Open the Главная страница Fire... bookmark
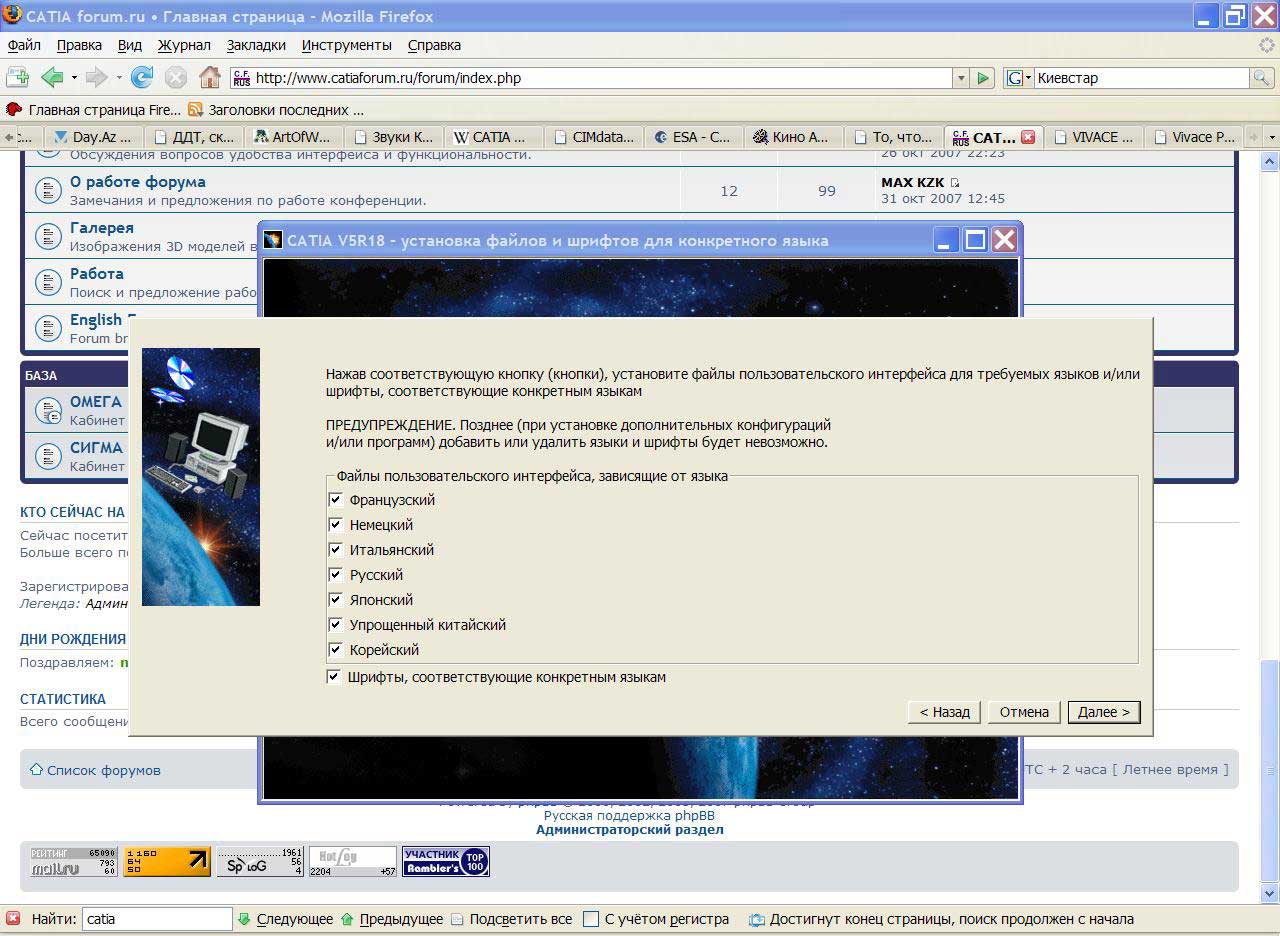 click(94, 110)
